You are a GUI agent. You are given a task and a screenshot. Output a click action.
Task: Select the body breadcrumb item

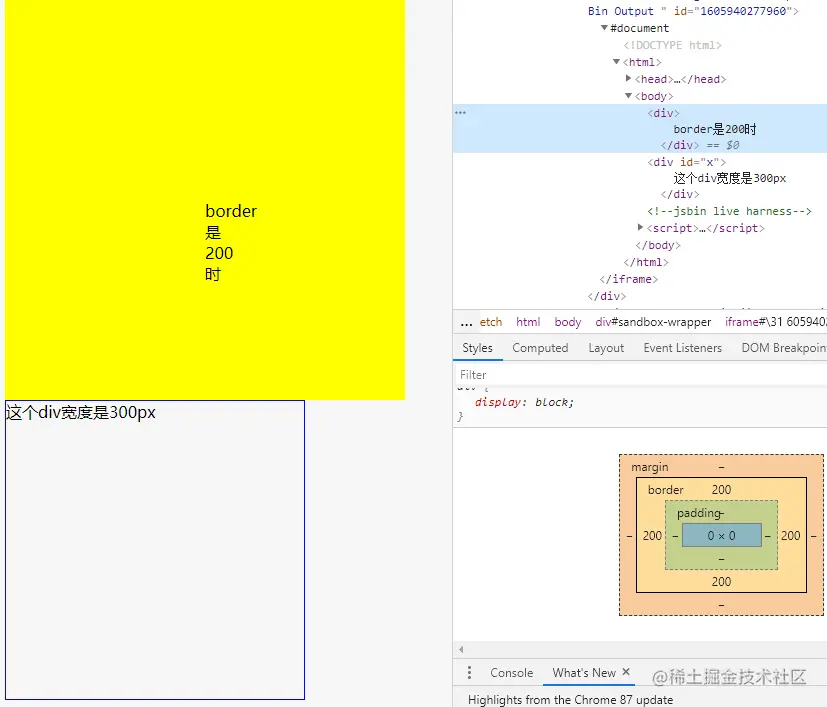pos(568,322)
